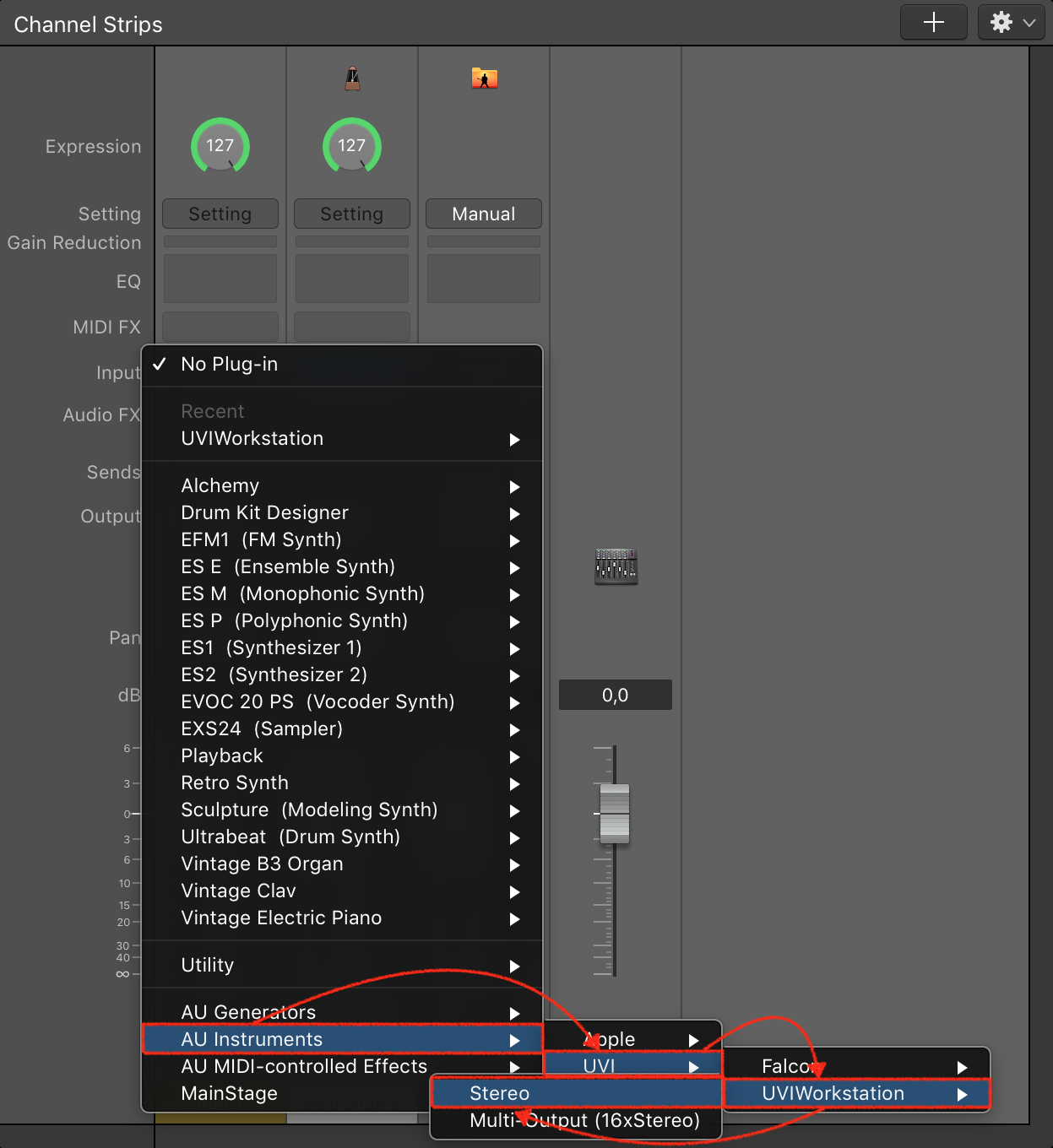Select Vintage Electric Piano
The width and height of the screenshot is (1053, 1148).
[342, 918]
